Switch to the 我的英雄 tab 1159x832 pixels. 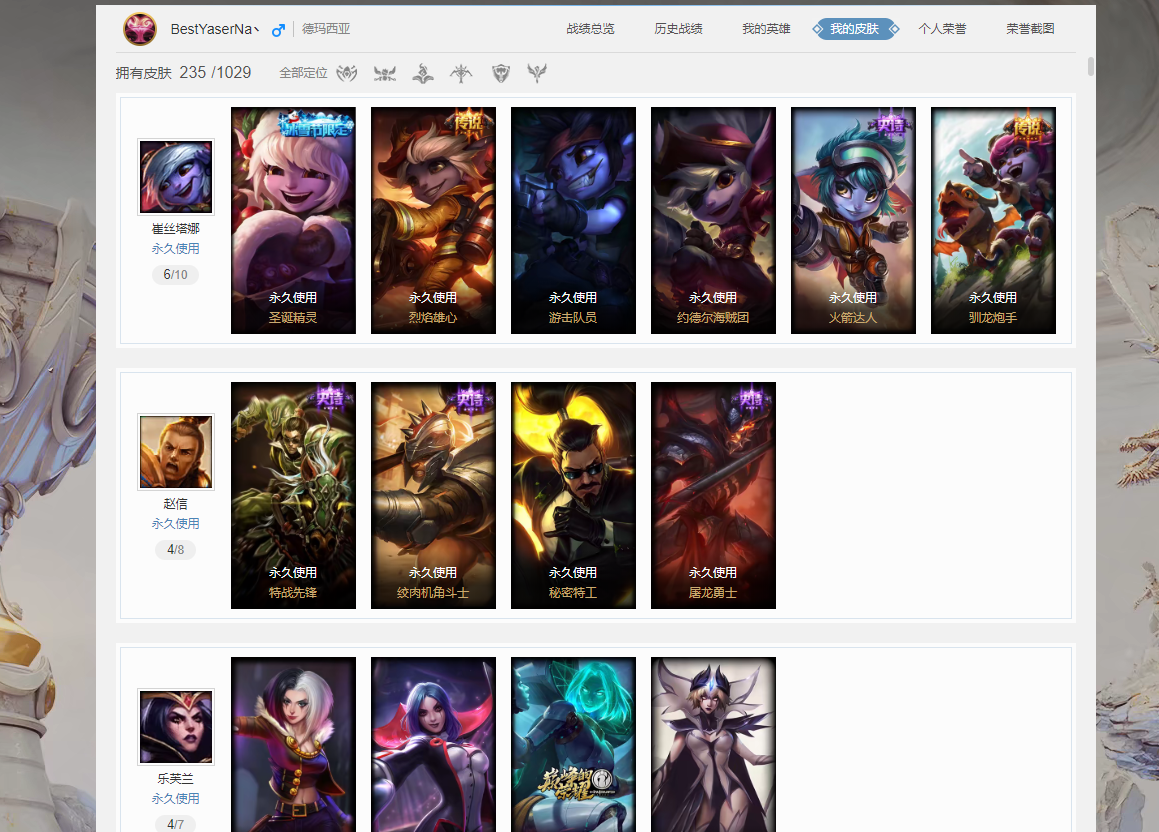(x=767, y=29)
